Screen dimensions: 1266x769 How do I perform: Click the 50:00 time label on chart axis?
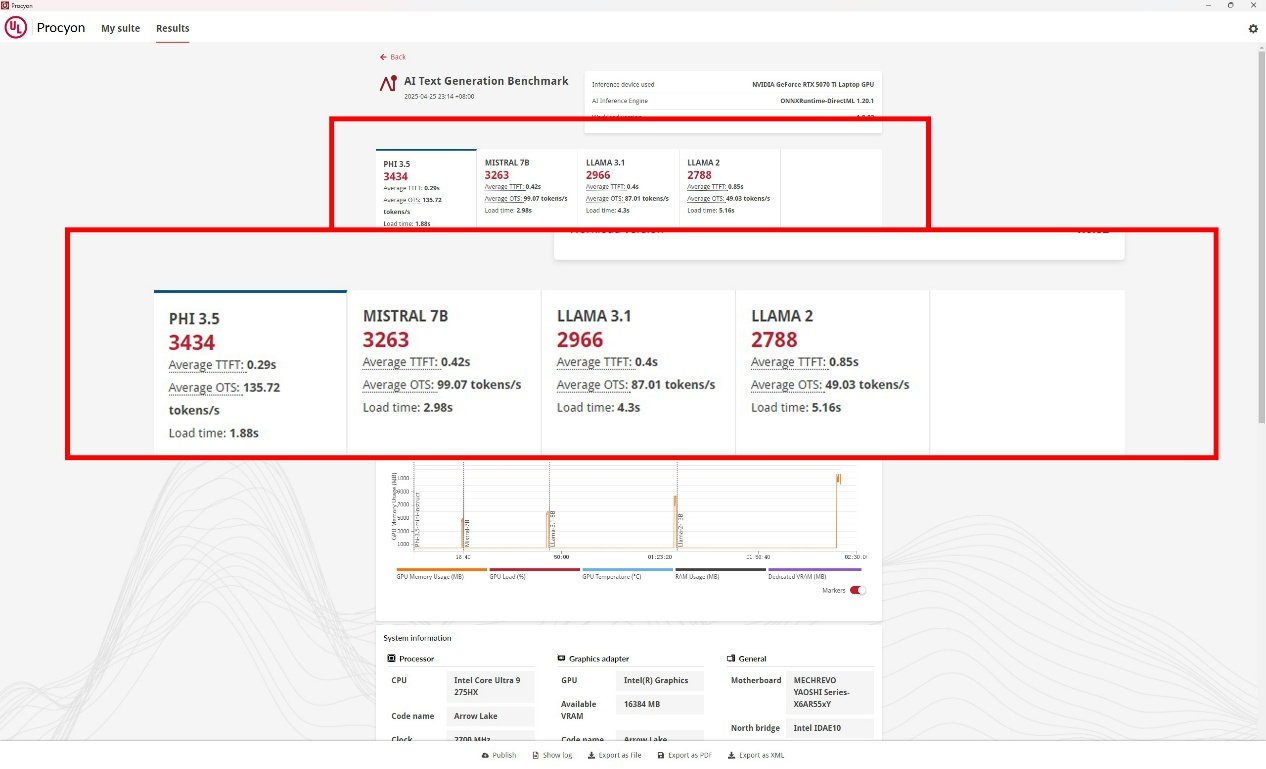click(x=561, y=556)
